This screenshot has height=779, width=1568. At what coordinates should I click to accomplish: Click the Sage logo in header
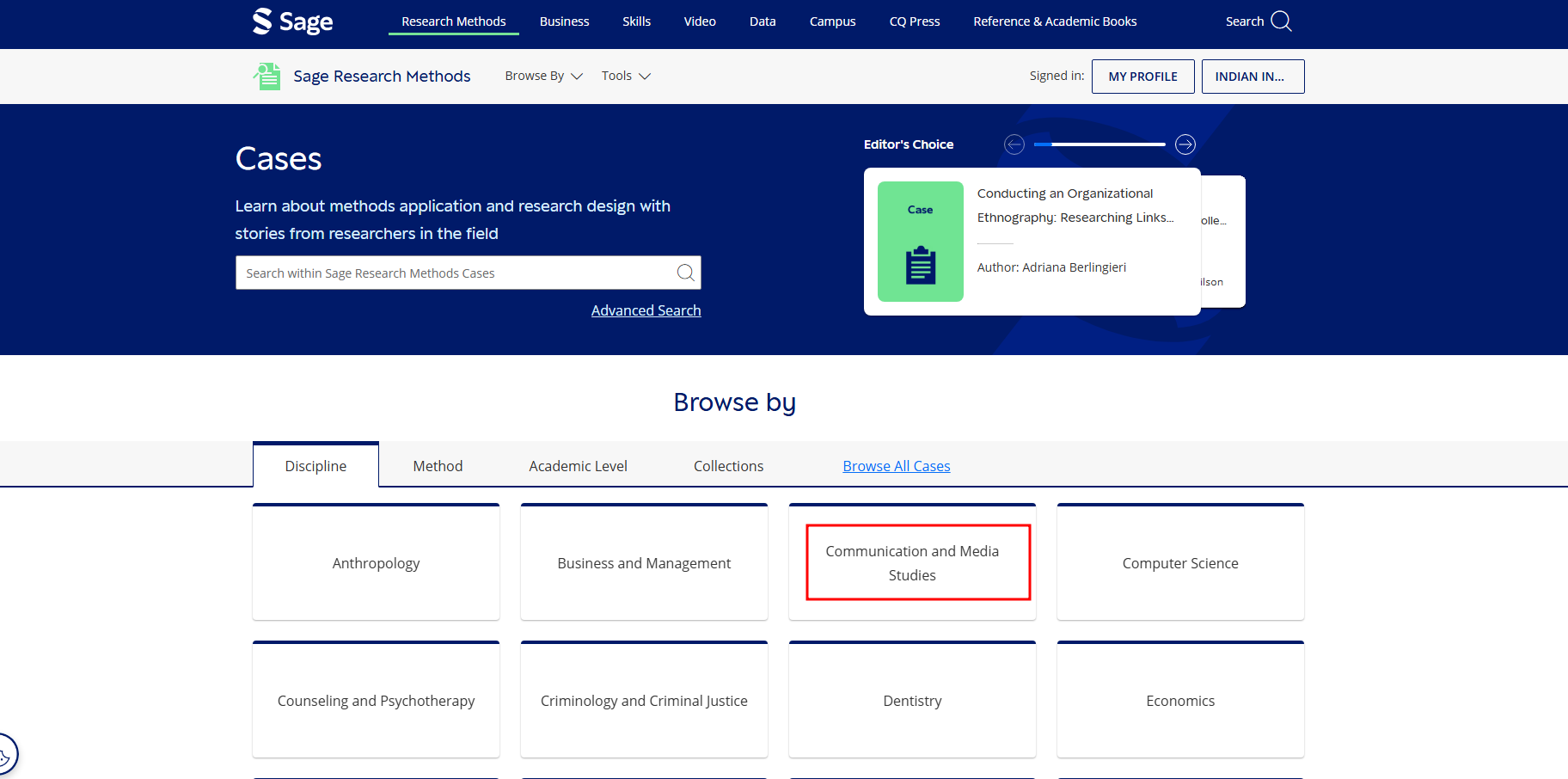tap(292, 21)
